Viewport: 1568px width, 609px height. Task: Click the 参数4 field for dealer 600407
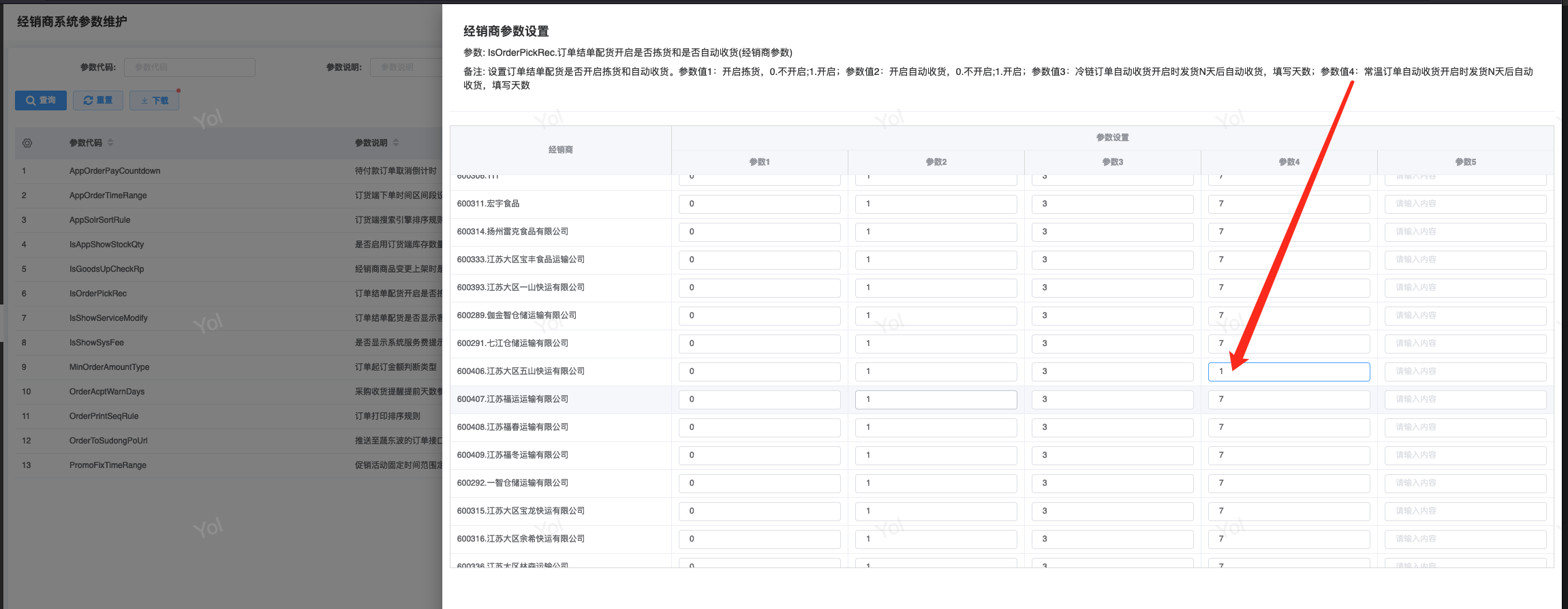click(1289, 399)
